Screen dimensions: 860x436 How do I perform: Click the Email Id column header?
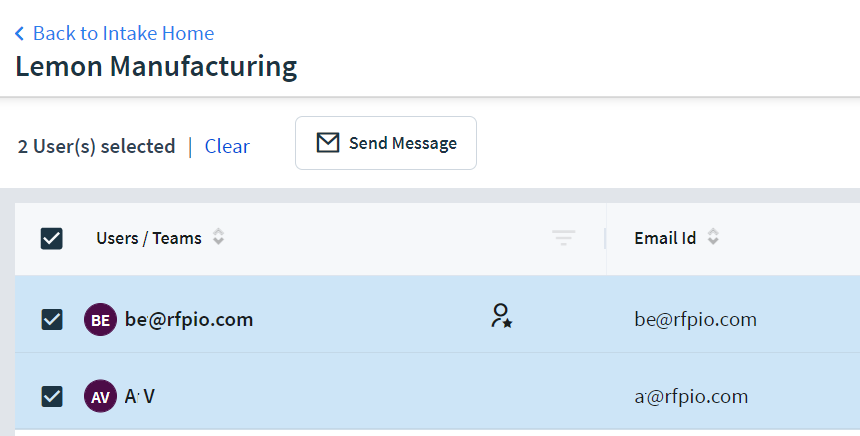(665, 238)
